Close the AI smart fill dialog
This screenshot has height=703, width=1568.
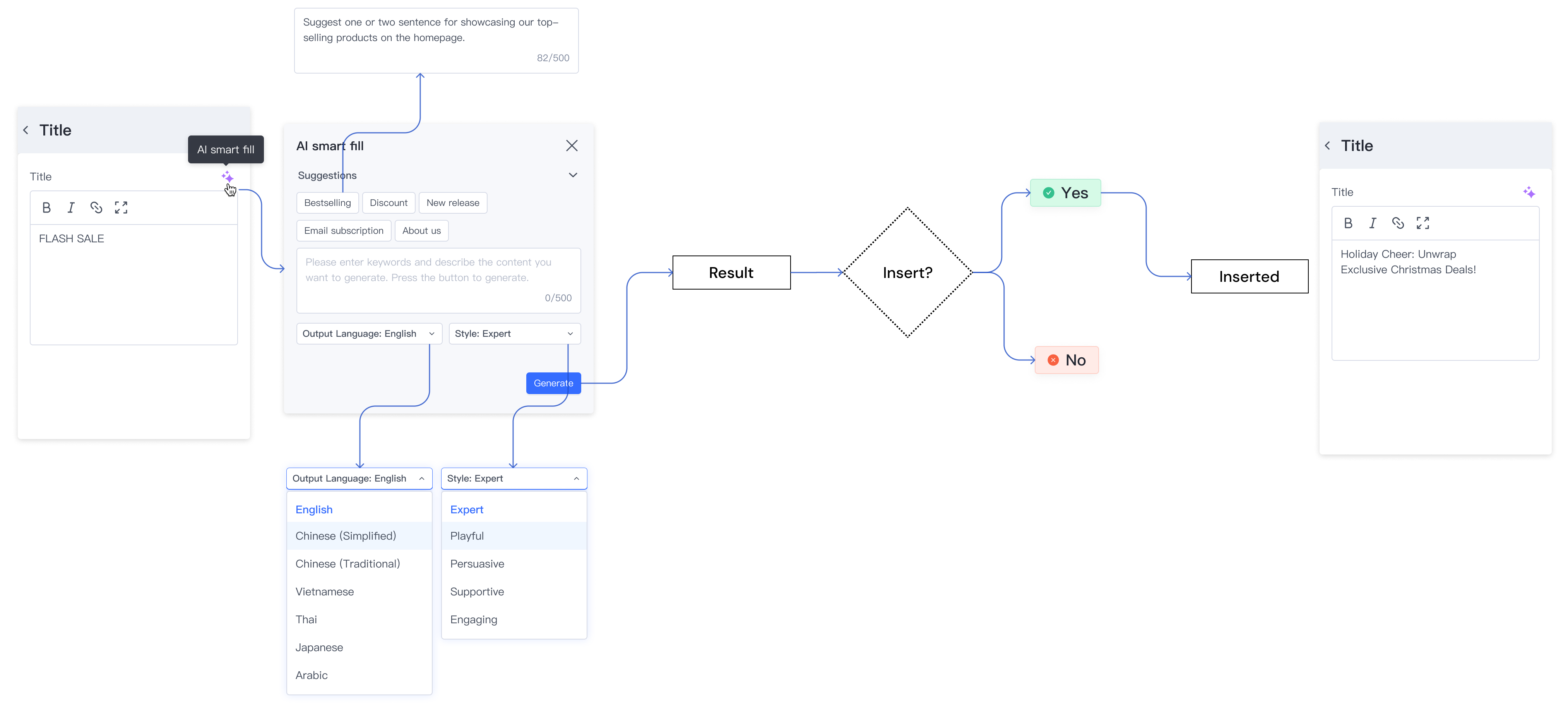(x=572, y=146)
